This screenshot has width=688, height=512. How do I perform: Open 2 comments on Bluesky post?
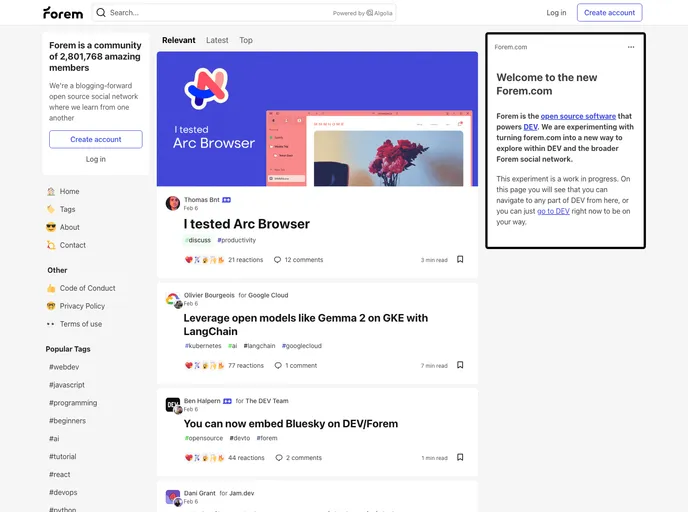[299, 458]
